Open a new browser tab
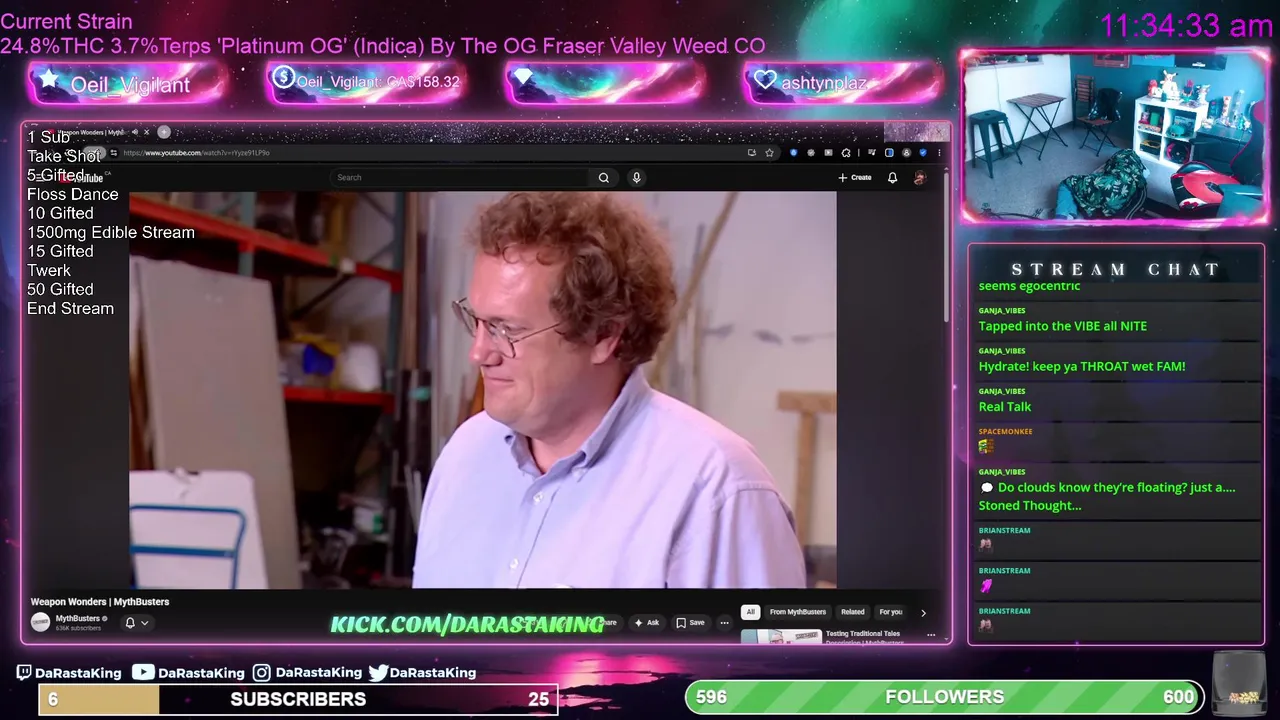Viewport: 1280px width, 720px height. [x=164, y=132]
